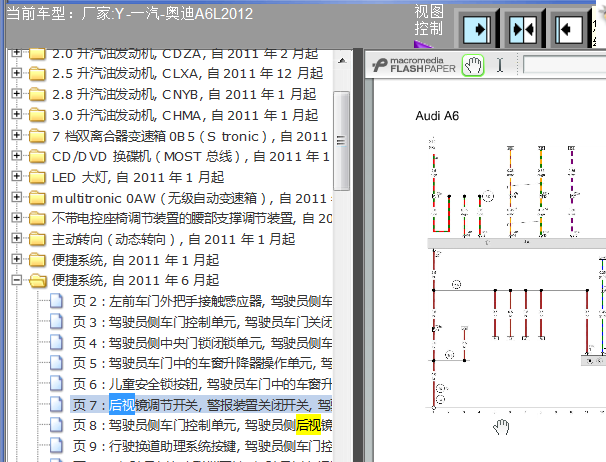Click the tree scrollbar up arrow
Image resolution: width=606 pixels, height=462 pixels.
point(342,61)
